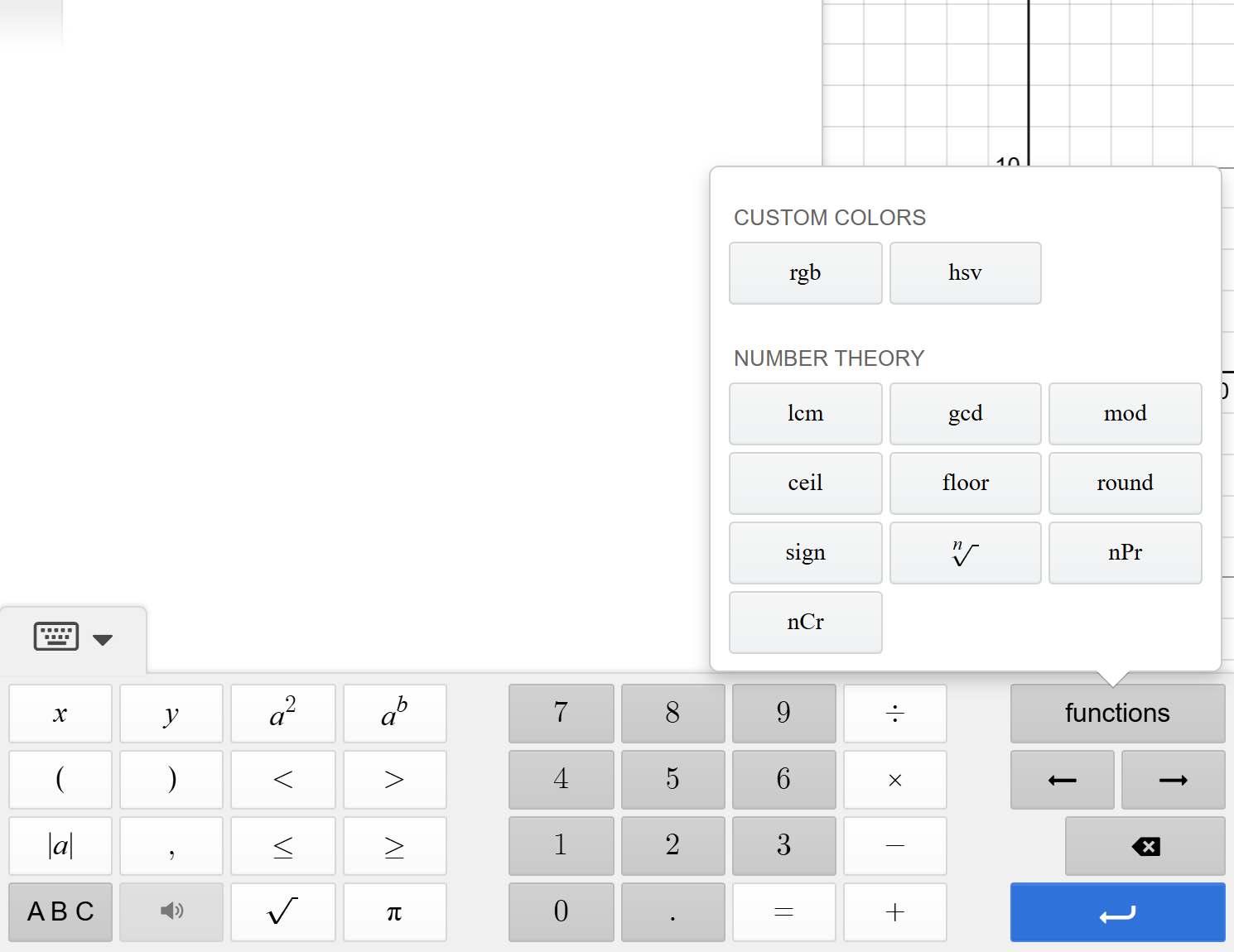Select the exponent a-squared key
The image size is (1234, 952).
pos(282,713)
